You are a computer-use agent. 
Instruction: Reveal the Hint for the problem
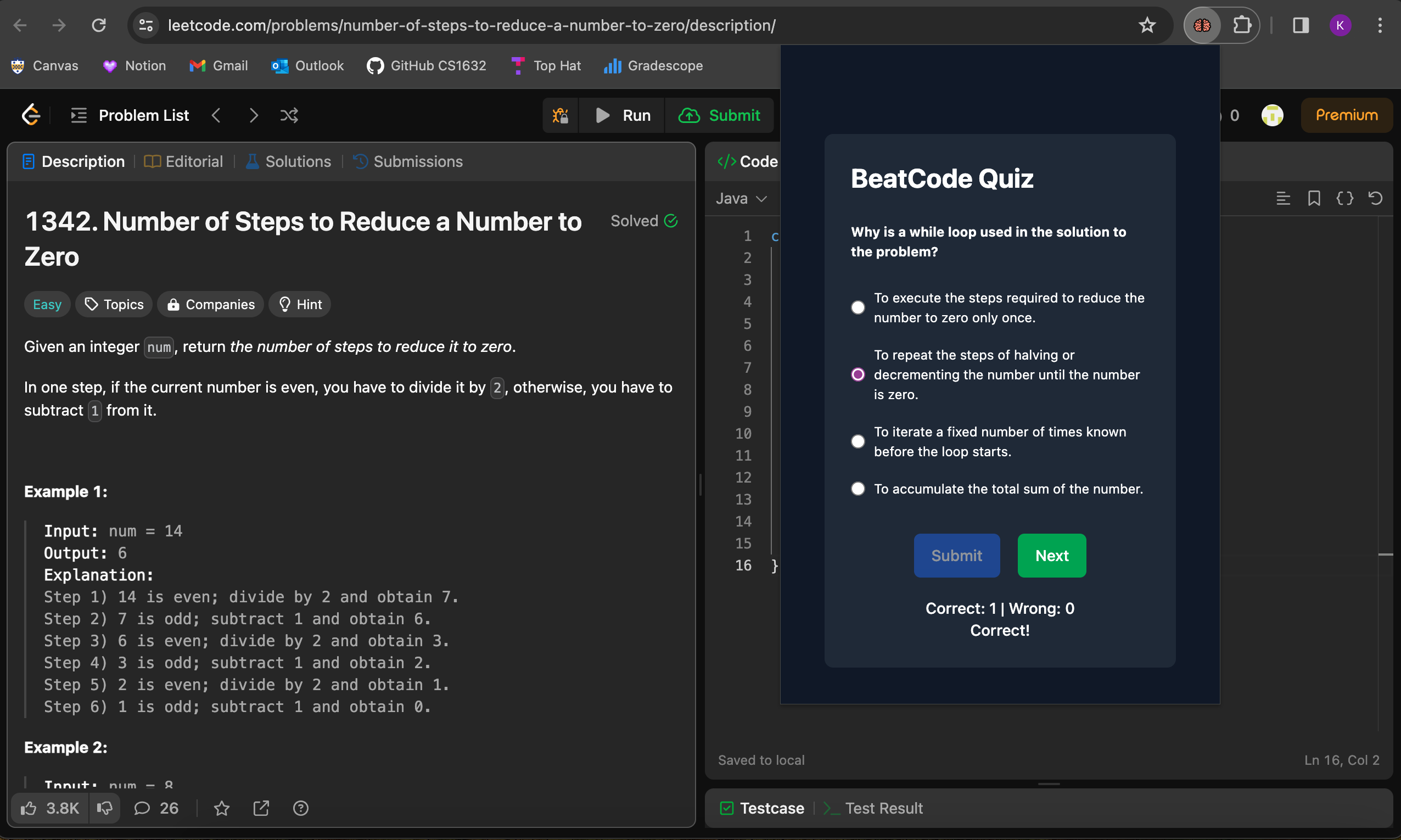(x=300, y=305)
